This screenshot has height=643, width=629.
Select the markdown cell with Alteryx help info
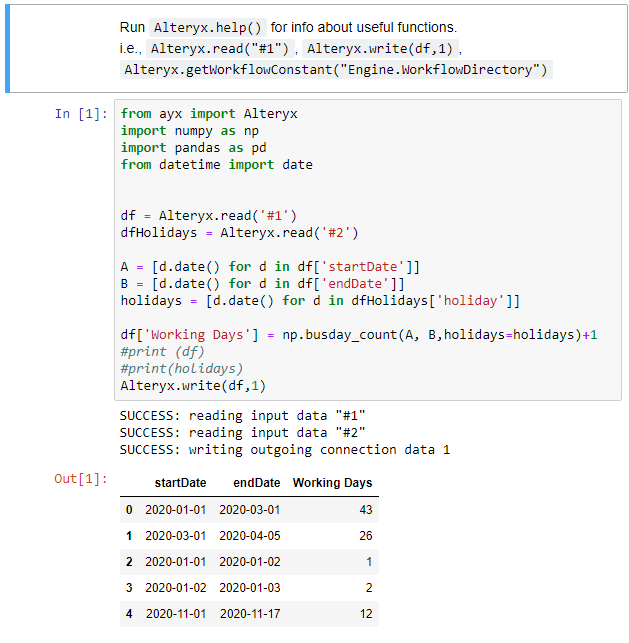(316, 49)
